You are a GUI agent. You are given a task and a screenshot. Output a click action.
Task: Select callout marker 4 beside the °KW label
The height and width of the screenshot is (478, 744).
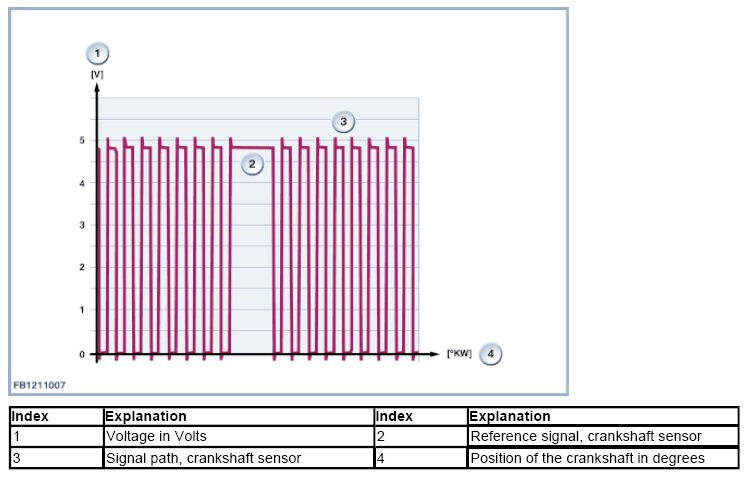pyautogui.click(x=490, y=354)
